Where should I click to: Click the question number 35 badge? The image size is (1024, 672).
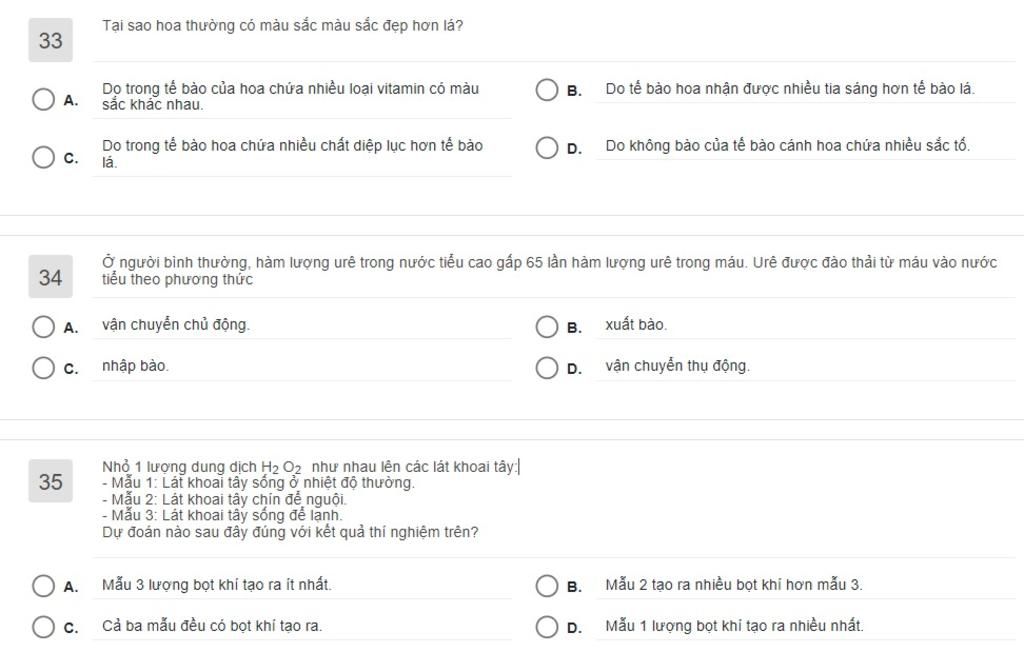(x=50, y=481)
